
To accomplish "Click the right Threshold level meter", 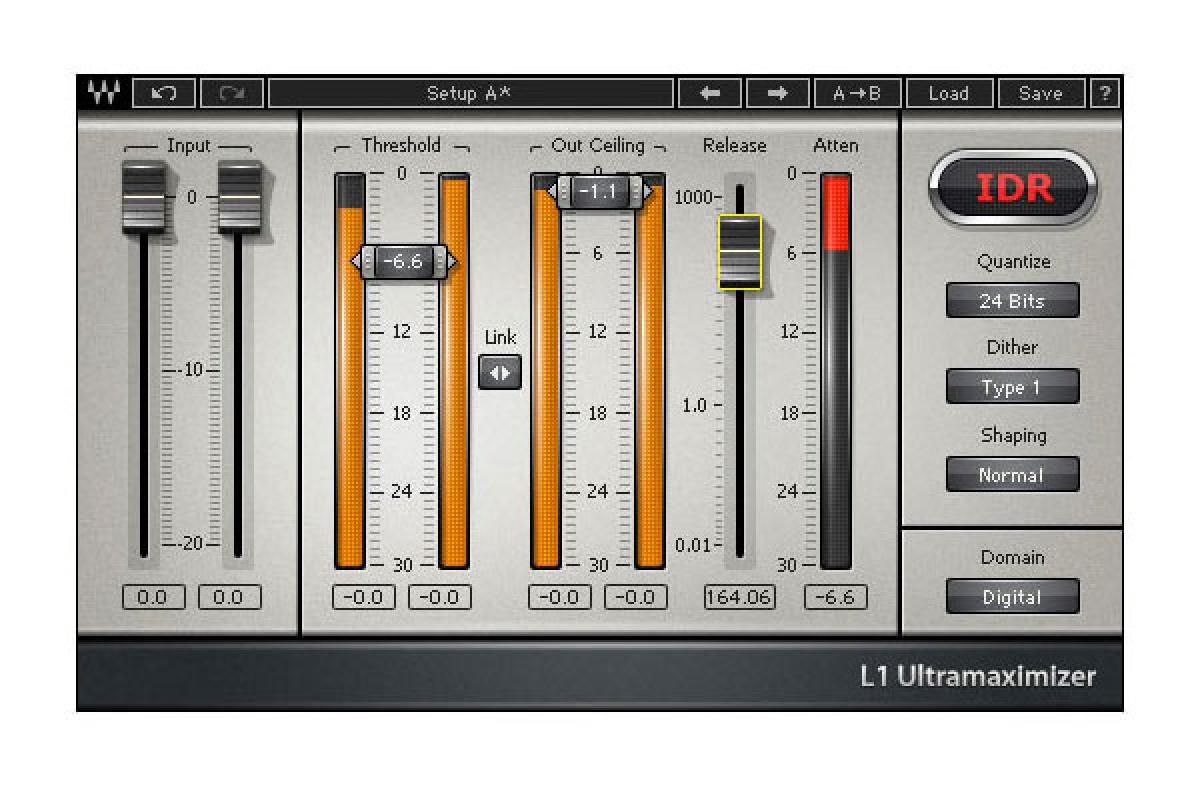I will (x=454, y=371).
